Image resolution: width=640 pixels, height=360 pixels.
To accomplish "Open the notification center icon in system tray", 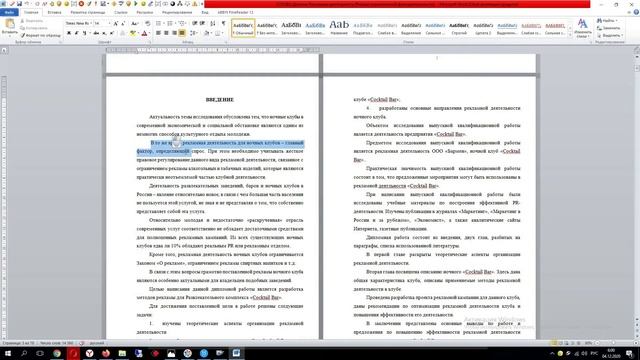I will 630,353.
